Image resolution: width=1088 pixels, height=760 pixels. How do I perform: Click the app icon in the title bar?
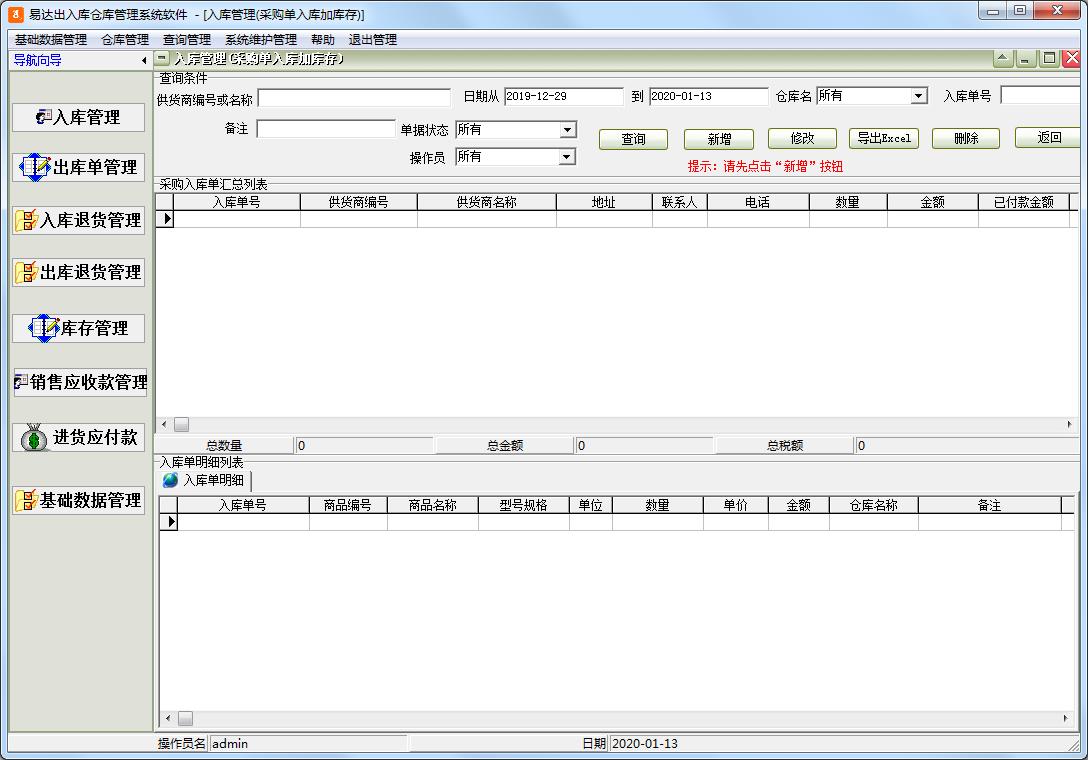(x=15, y=14)
